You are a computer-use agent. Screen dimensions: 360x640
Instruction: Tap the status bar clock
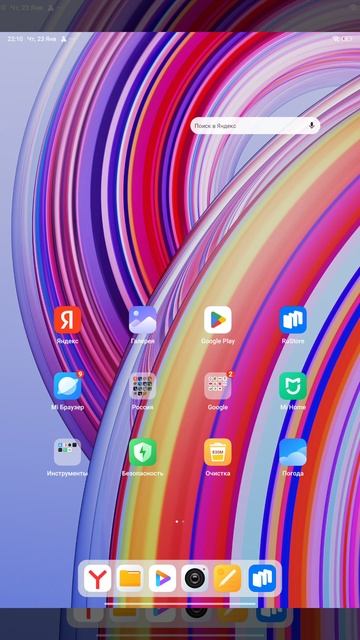point(15,39)
